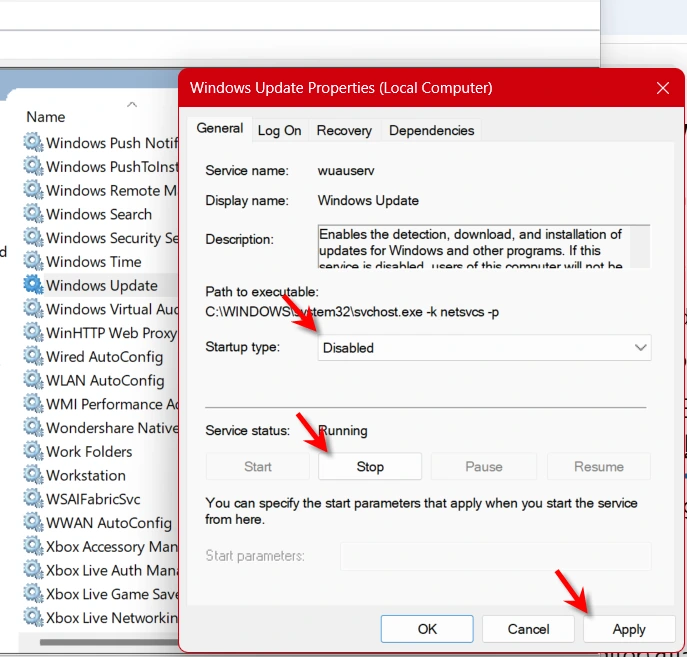The height and width of the screenshot is (657, 687).
Task: Click the gear icon beside Xbox Live Networkin
Action: pyautogui.click(x=33, y=617)
